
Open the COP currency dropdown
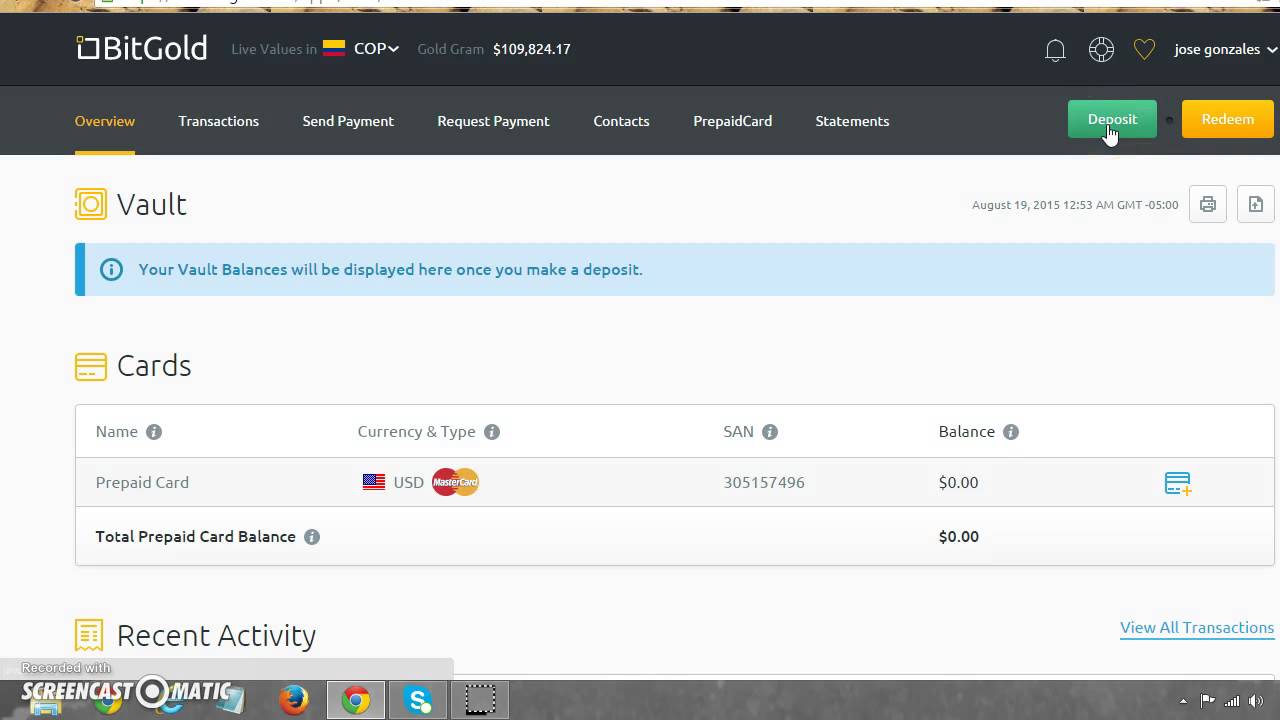(x=375, y=48)
